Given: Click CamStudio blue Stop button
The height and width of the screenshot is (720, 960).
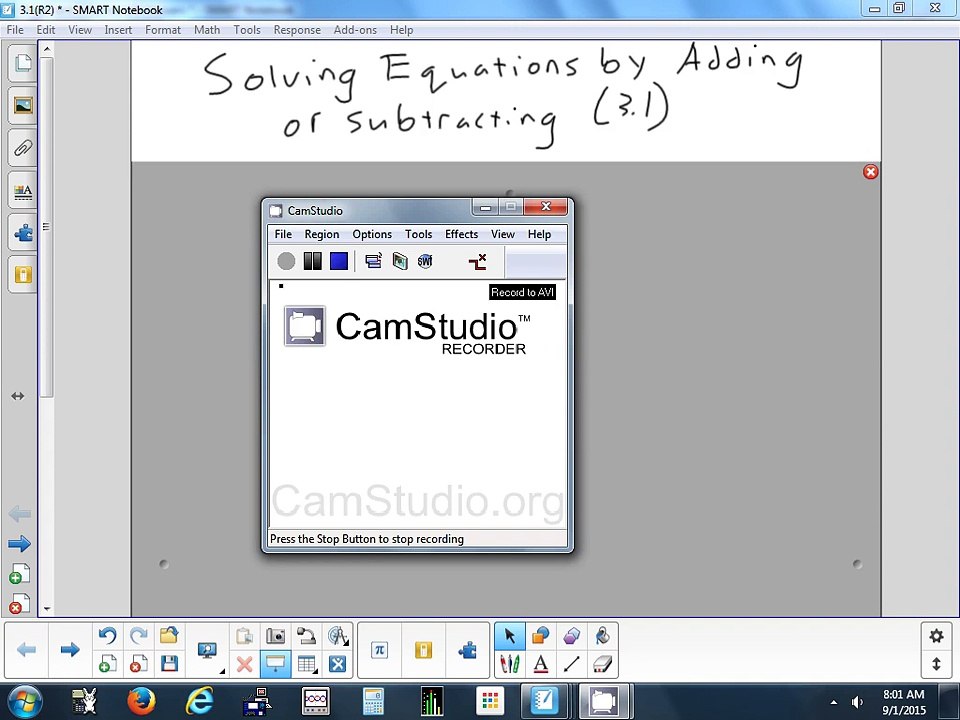Looking at the screenshot, I should coord(339,261).
